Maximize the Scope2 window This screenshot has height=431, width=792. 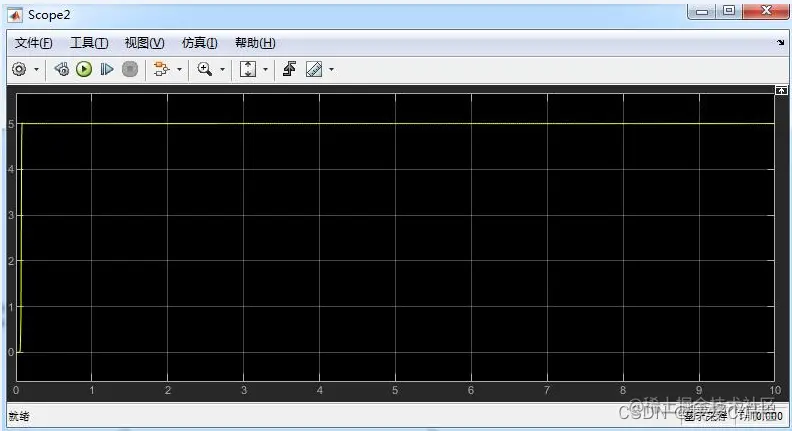tap(728, 11)
